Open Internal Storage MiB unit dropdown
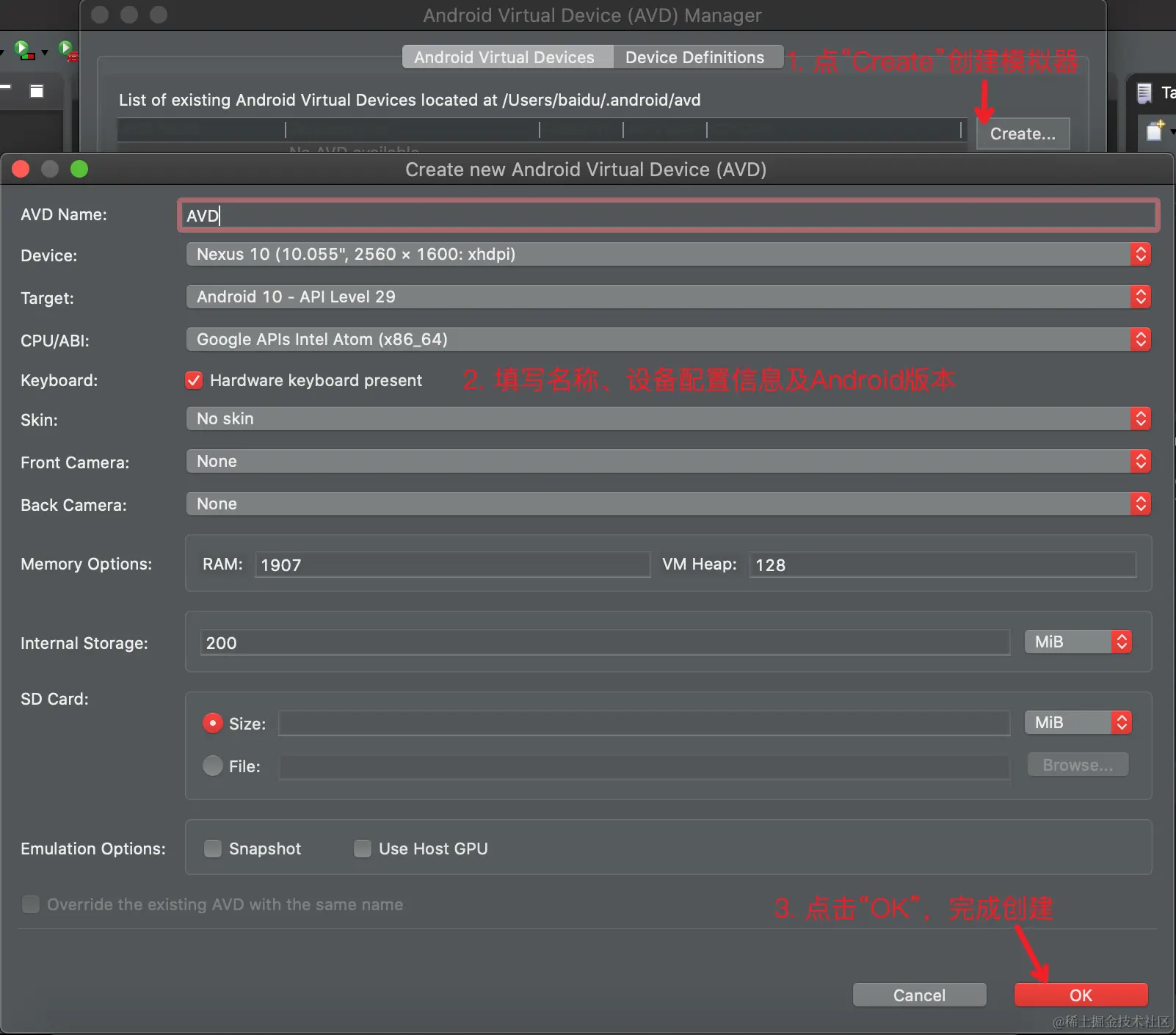This screenshot has width=1176, height=1035. pos(1078,642)
